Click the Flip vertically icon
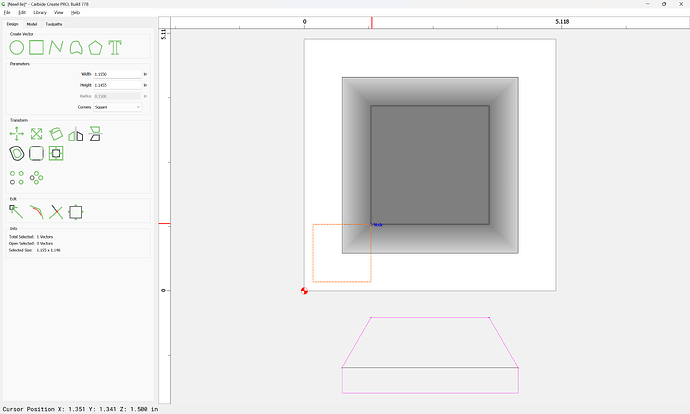Image resolution: width=690 pixels, height=414 pixels. 95,134
